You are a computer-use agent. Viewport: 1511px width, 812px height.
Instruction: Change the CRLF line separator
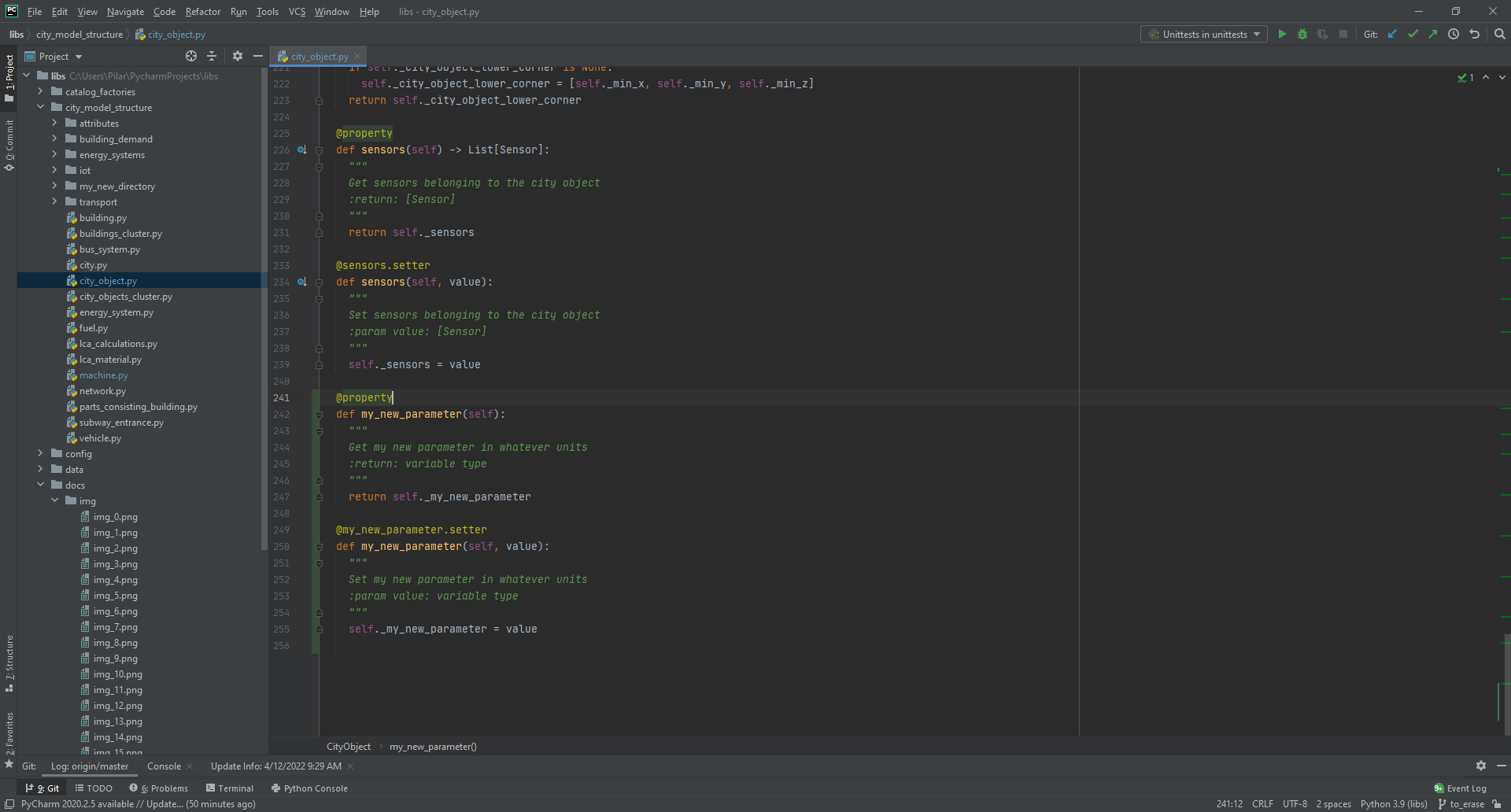[x=1262, y=803]
